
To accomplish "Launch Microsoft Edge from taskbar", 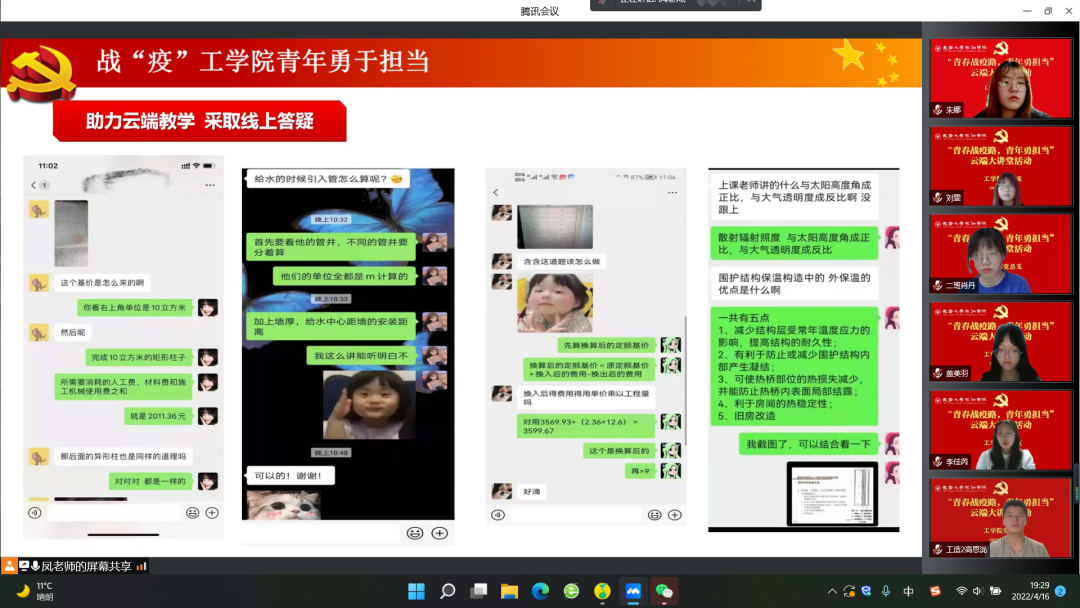I will point(540,591).
